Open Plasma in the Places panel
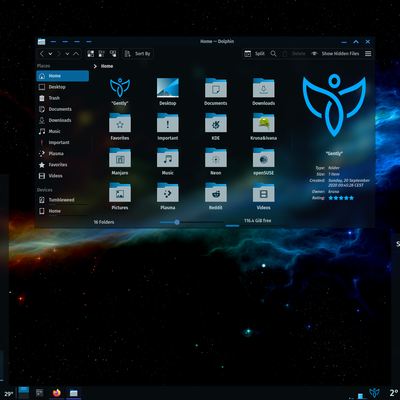Viewport: 400px width, 400px height. (63, 154)
